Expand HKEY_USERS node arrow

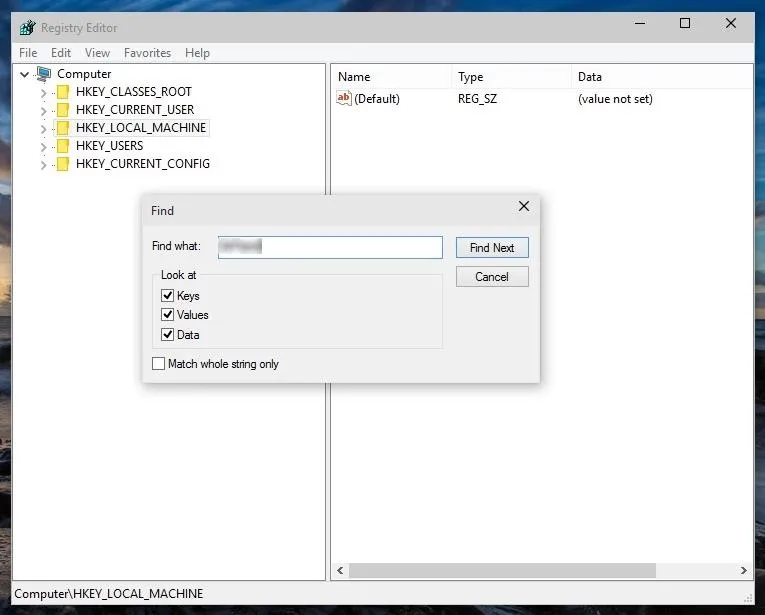(43, 147)
